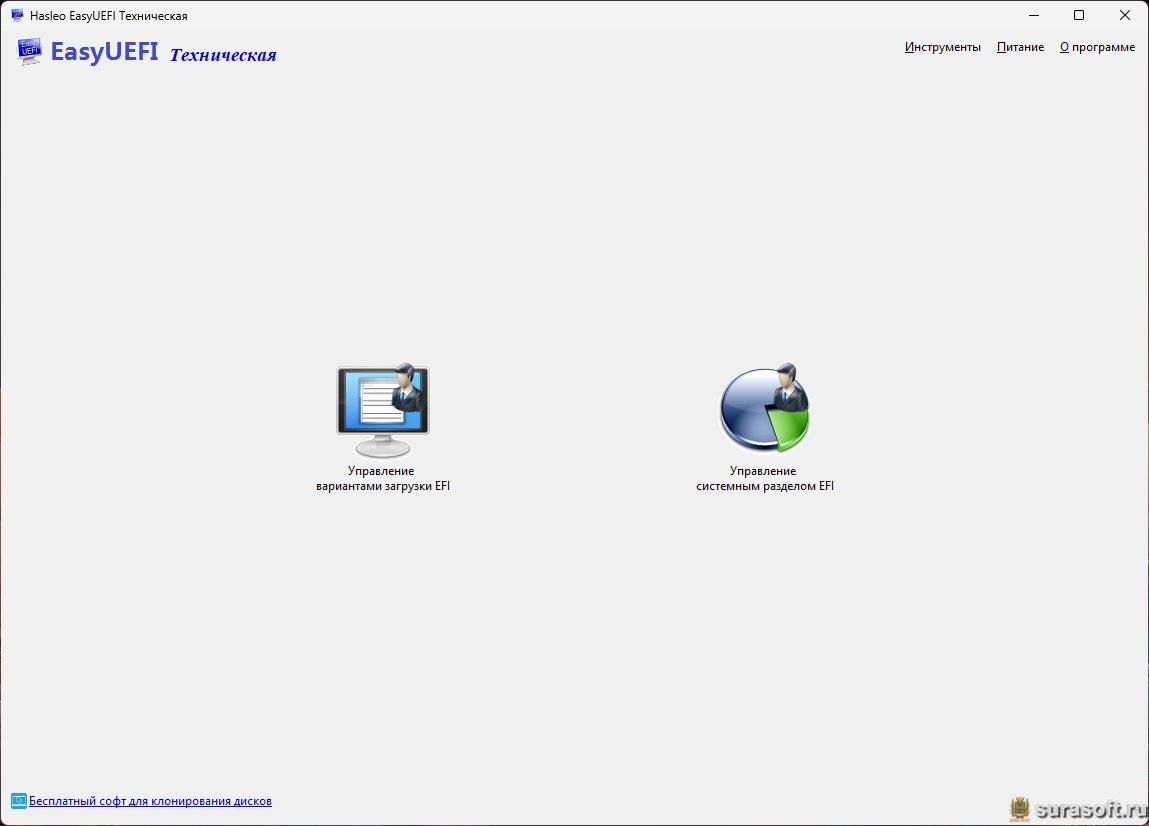The height and width of the screenshot is (826, 1149).
Task: Open the Инструменты menu
Action: tap(942, 47)
